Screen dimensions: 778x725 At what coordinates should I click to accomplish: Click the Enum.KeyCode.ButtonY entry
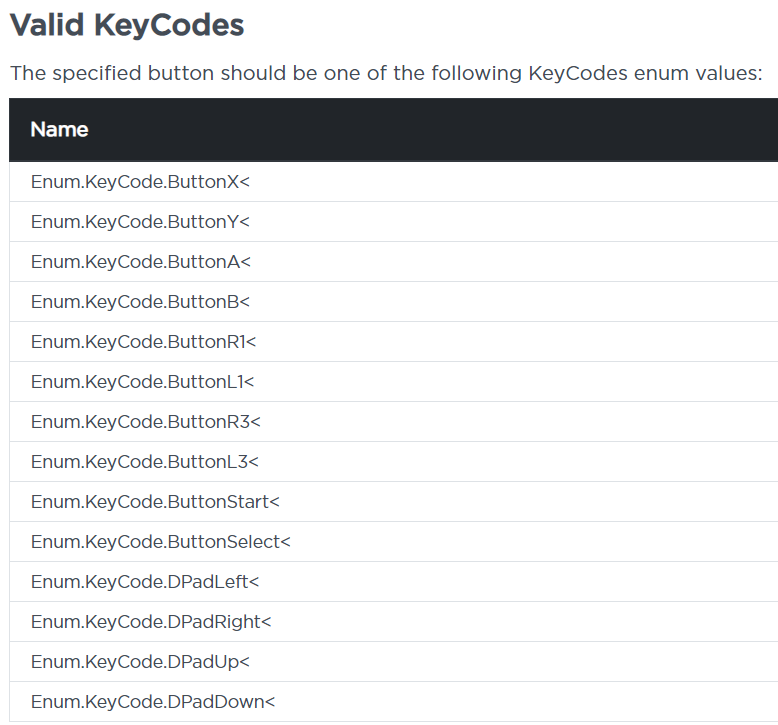pyautogui.click(x=140, y=222)
